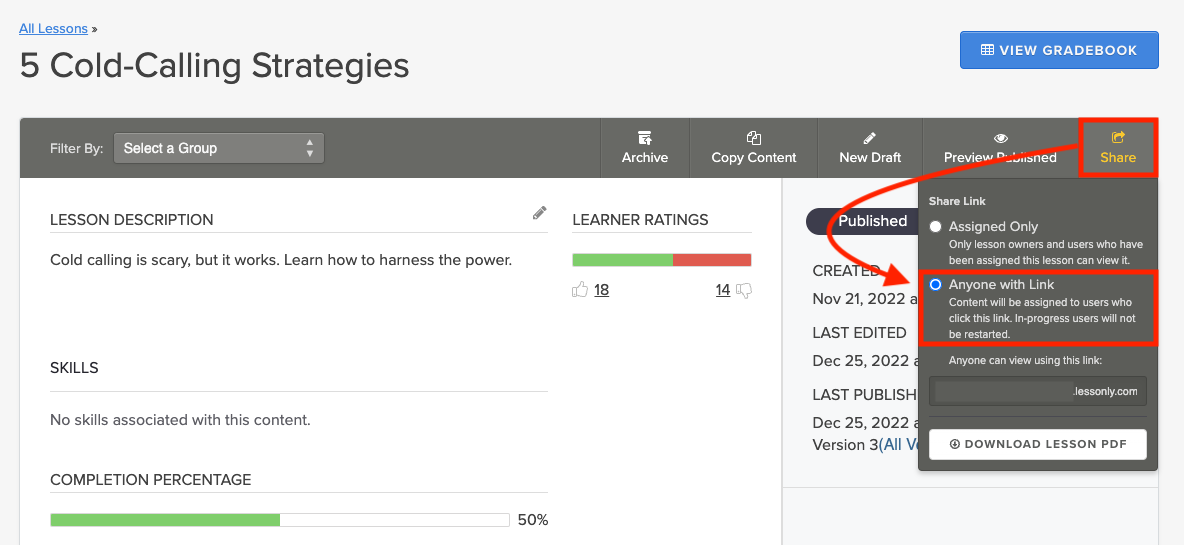1184x545 pixels.
Task: Select the Assigned Only radio option
Action: point(935,227)
